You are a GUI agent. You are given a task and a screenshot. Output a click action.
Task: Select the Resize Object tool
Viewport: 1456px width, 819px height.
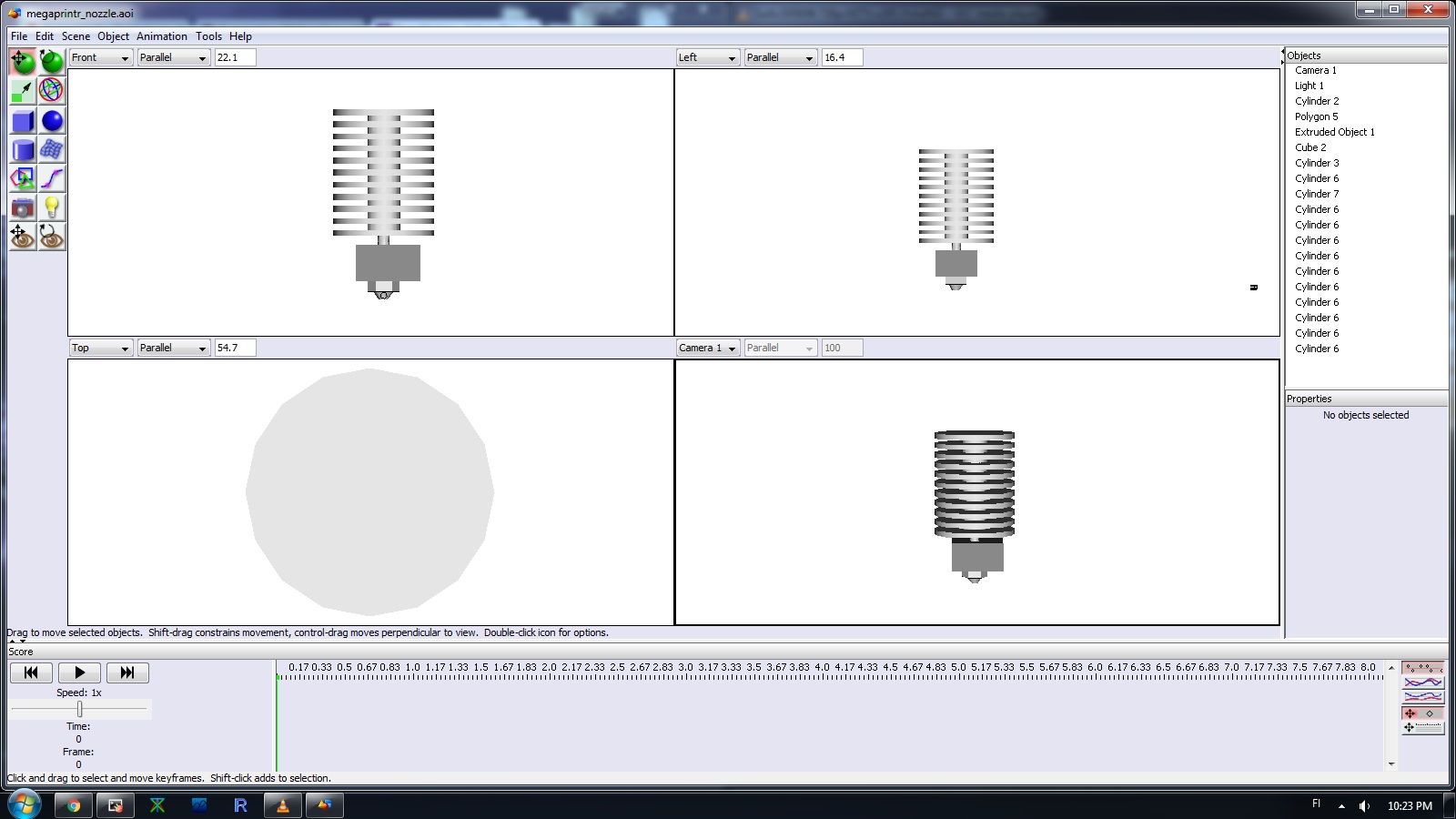[x=23, y=91]
